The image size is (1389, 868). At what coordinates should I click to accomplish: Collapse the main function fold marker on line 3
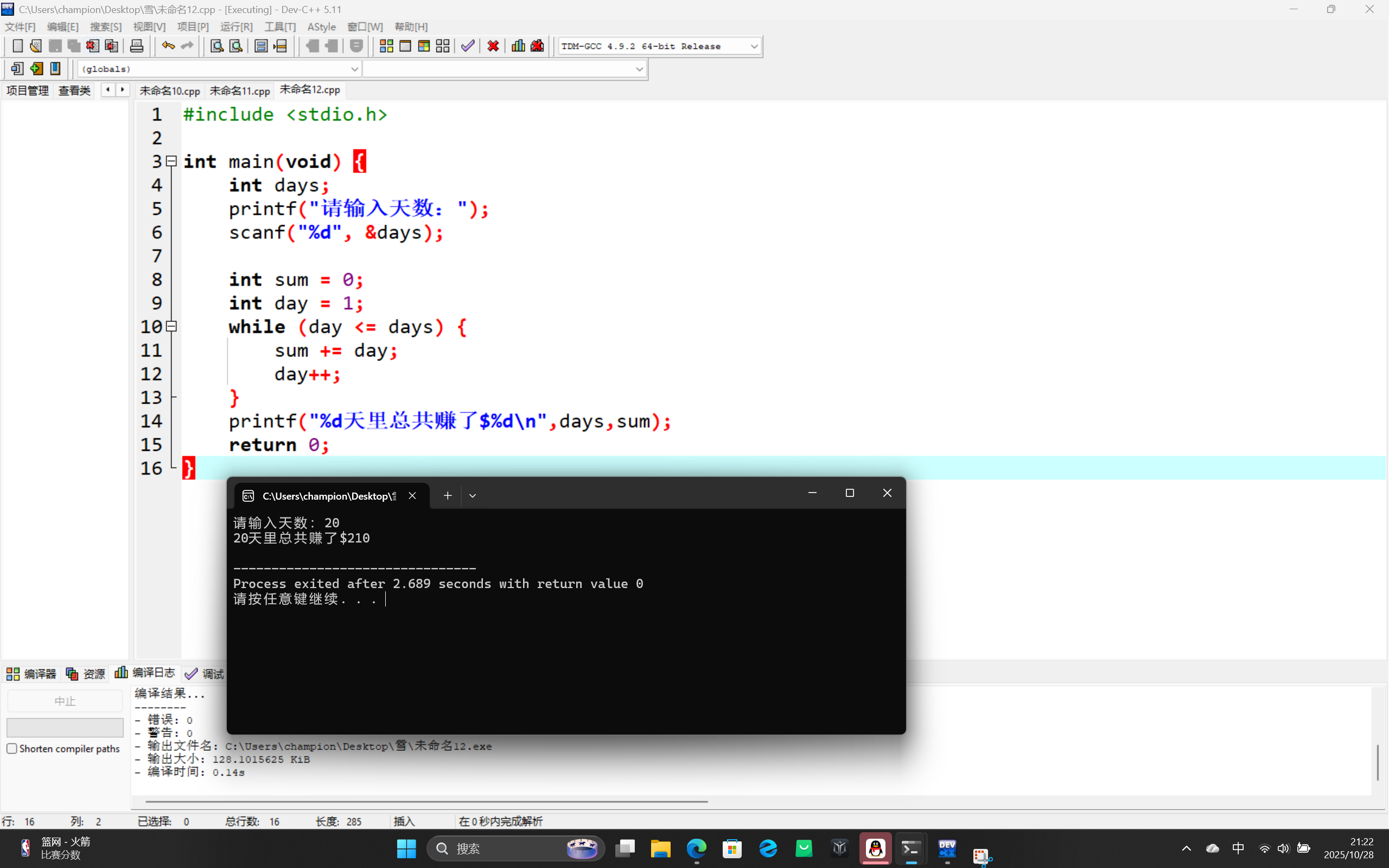tap(171, 161)
